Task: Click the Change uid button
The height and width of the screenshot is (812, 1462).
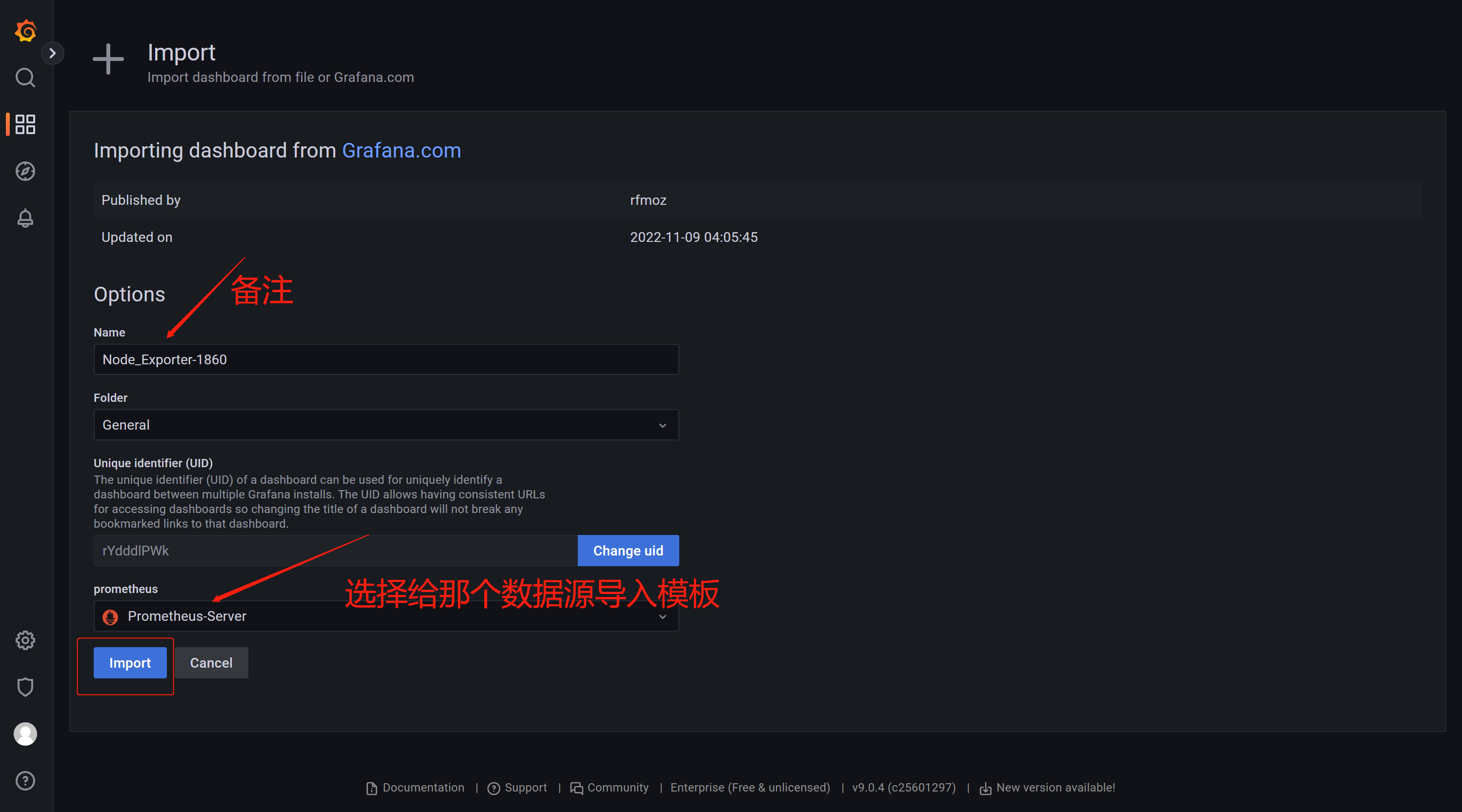Action: coord(628,551)
